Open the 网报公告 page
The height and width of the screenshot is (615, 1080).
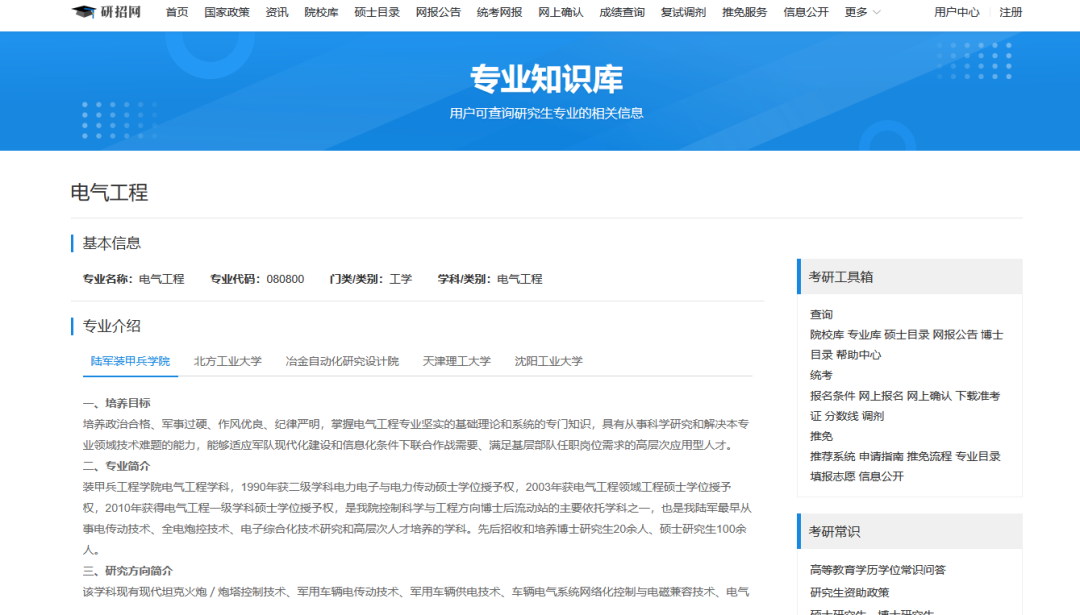(438, 12)
